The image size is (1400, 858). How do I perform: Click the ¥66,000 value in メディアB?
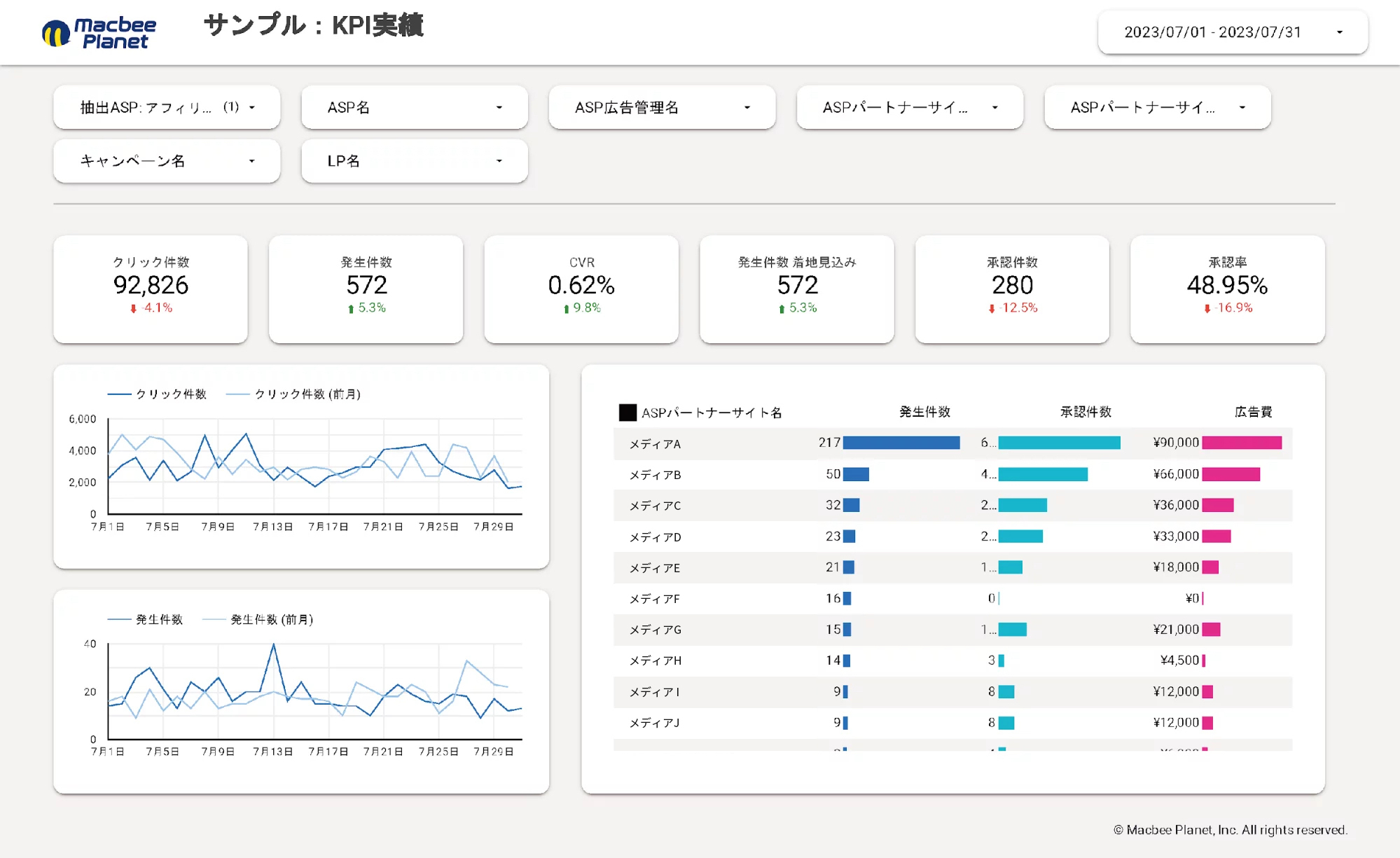pyautogui.click(x=1176, y=474)
